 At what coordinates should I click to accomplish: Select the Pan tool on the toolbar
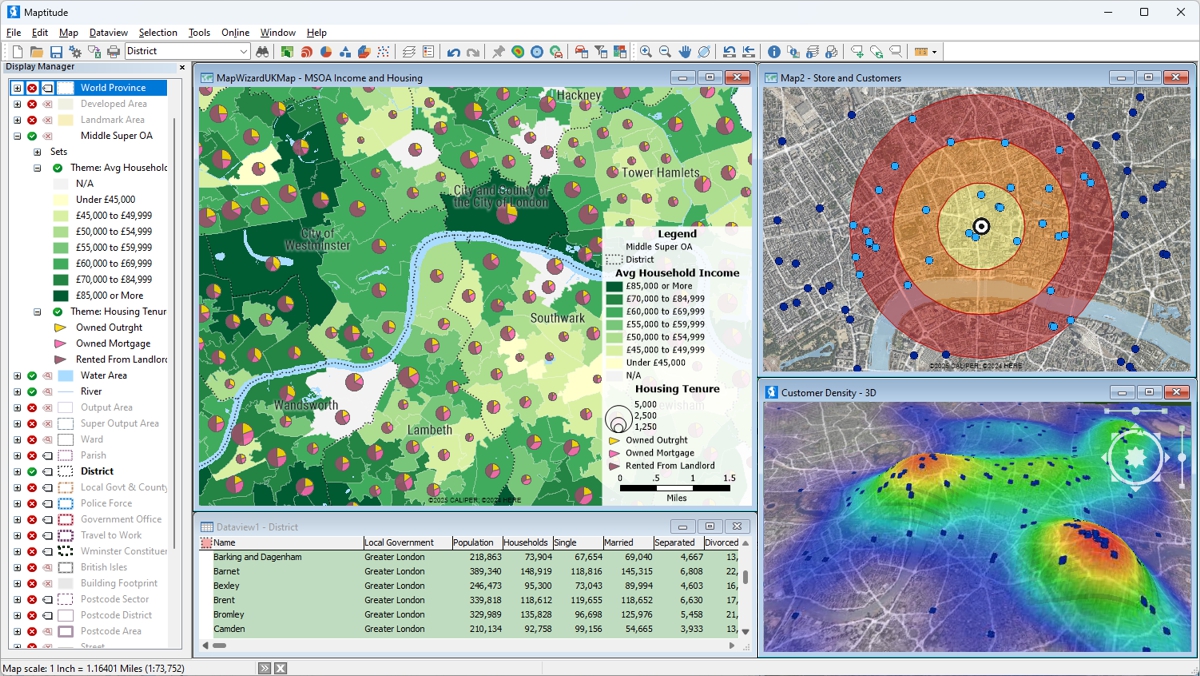coord(687,50)
